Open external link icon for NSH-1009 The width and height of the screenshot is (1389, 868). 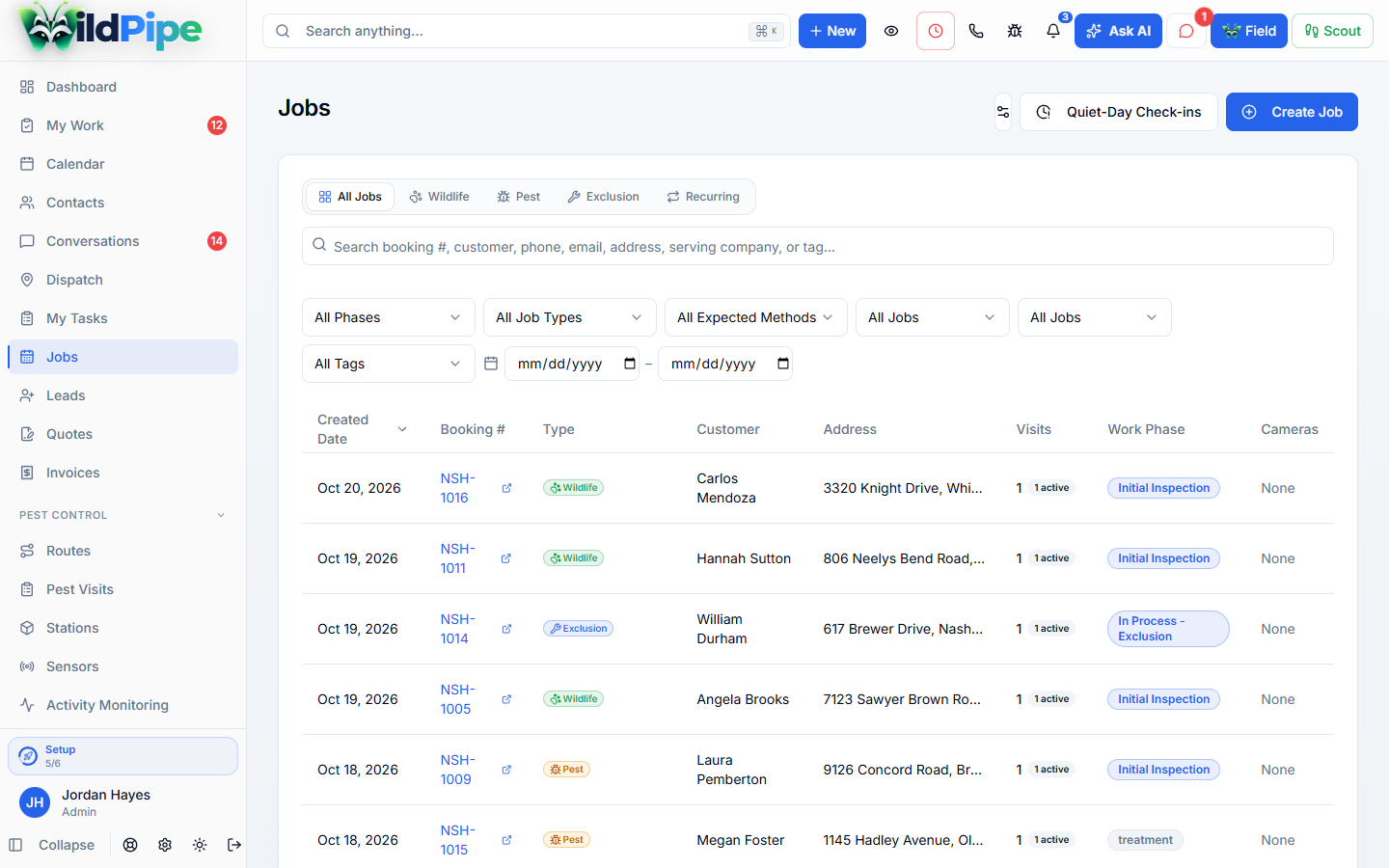click(x=506, y=770)
